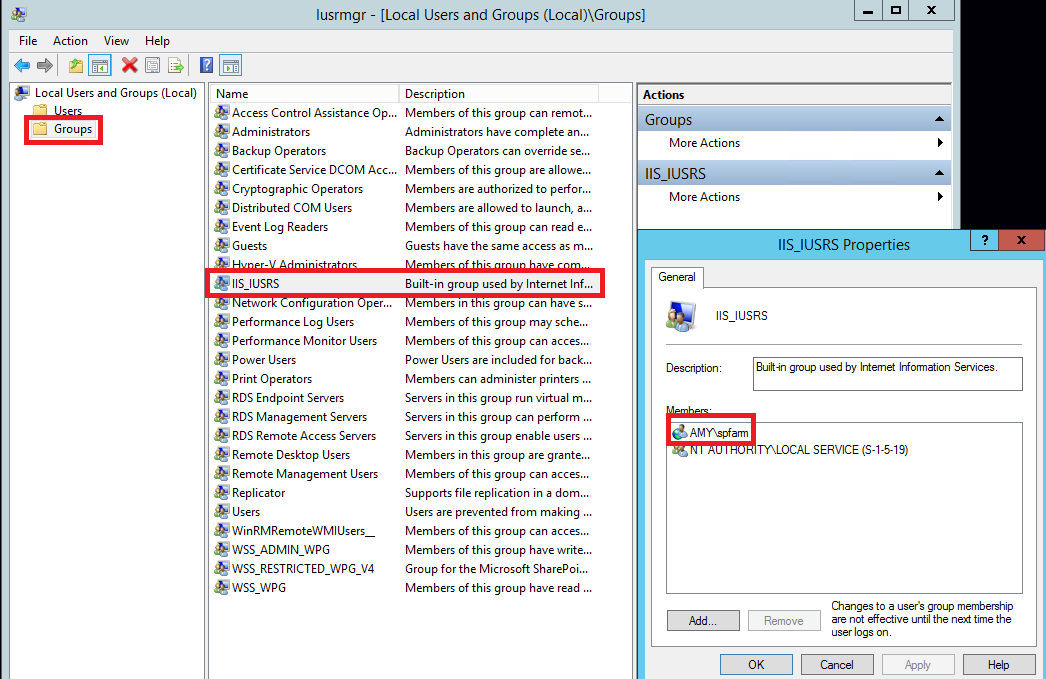Select the IIS_IUSRS group row

pyautogui.click(x=405, y=283)
